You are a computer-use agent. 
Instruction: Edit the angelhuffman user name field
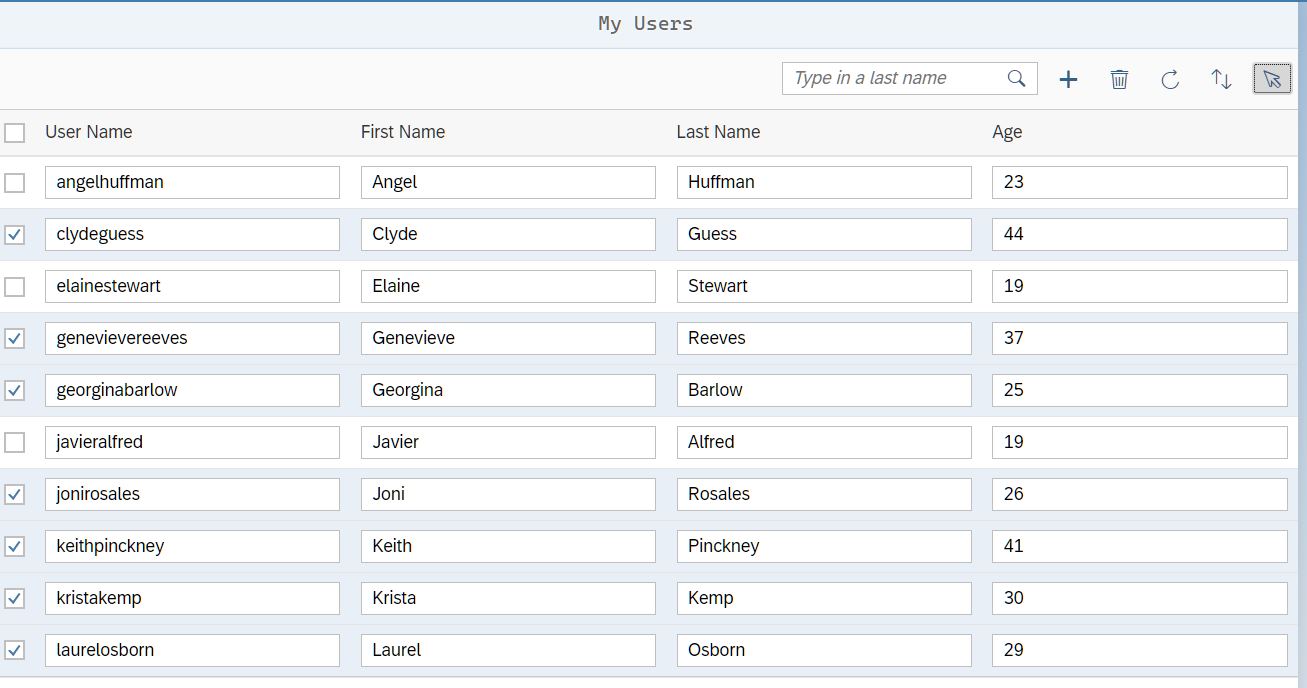tap(192, 182)
